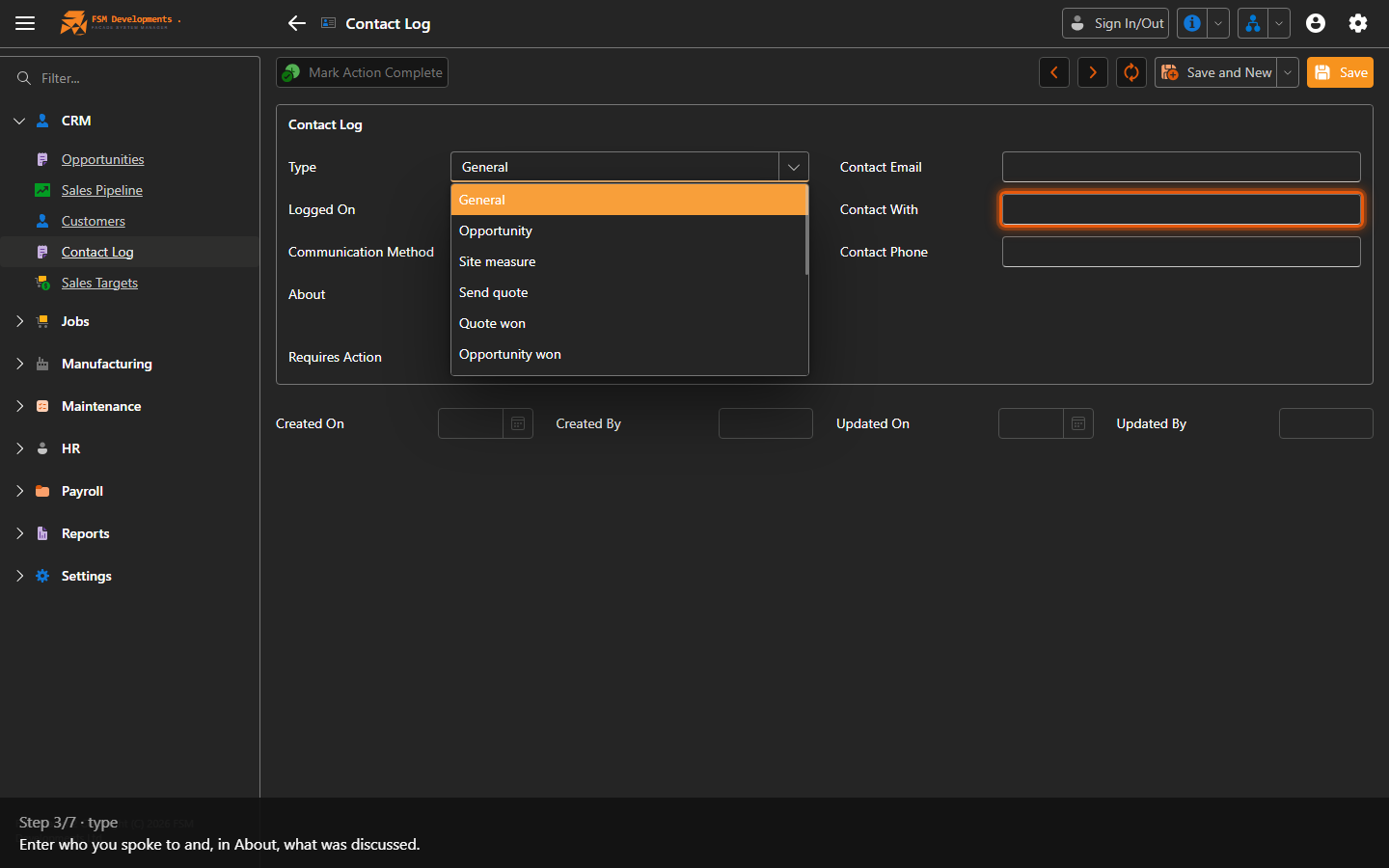Choose Site measure type option
Screen dimensions: 1389x868
[628, 261]
